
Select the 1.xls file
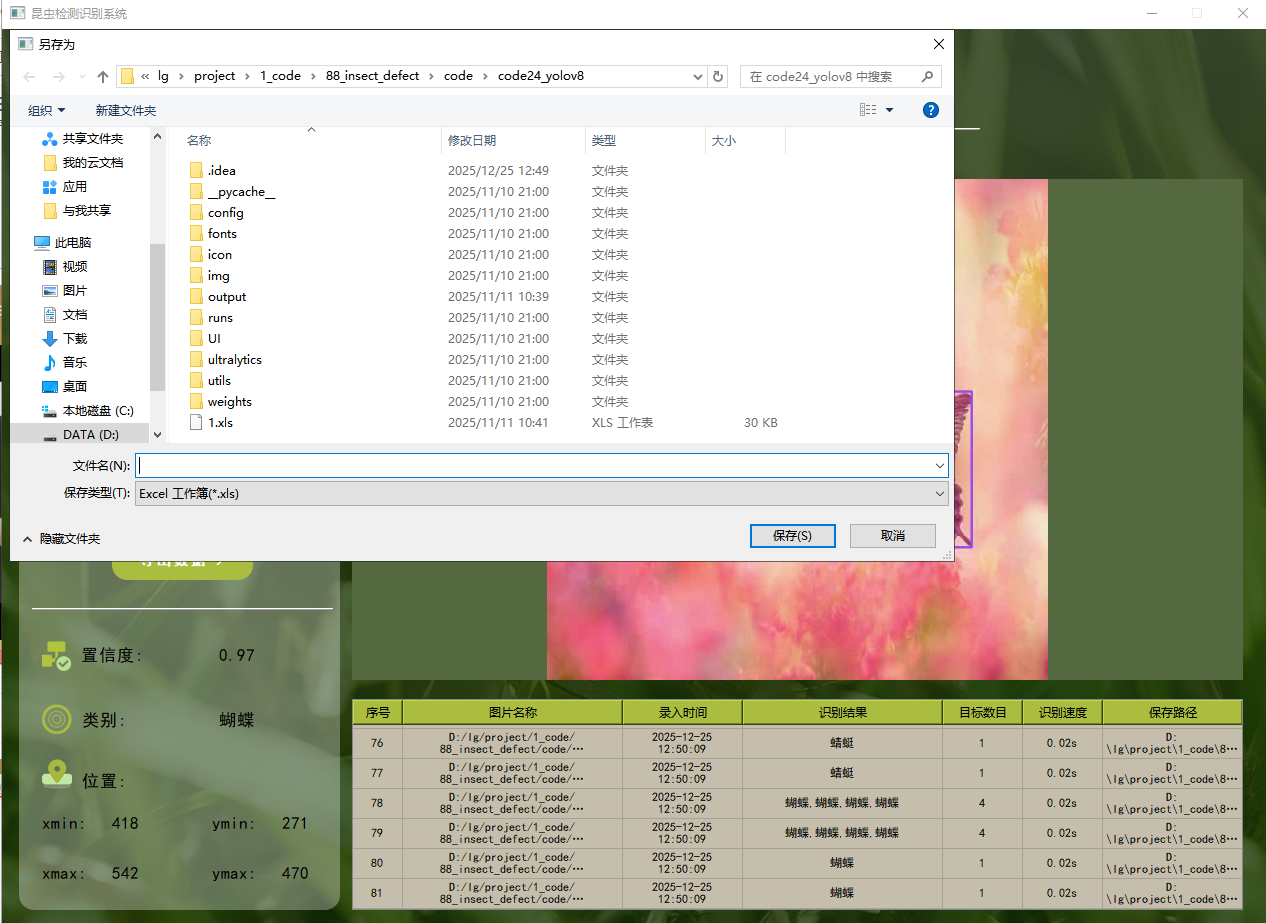220,422
